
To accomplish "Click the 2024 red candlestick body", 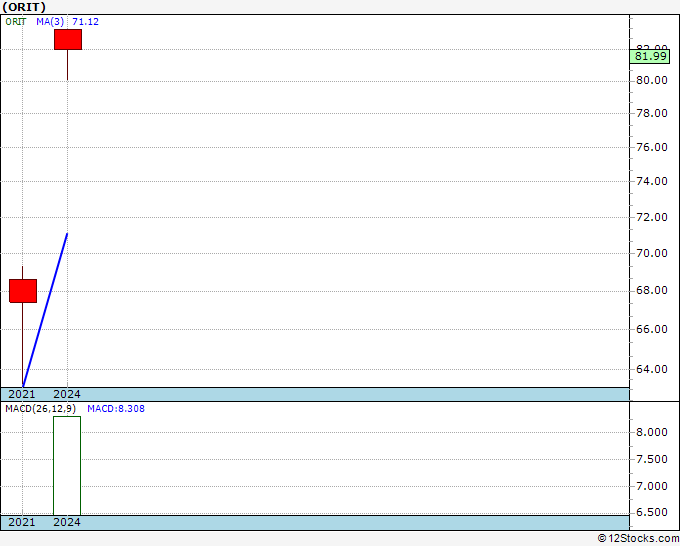I will click(x=68, y=39).
